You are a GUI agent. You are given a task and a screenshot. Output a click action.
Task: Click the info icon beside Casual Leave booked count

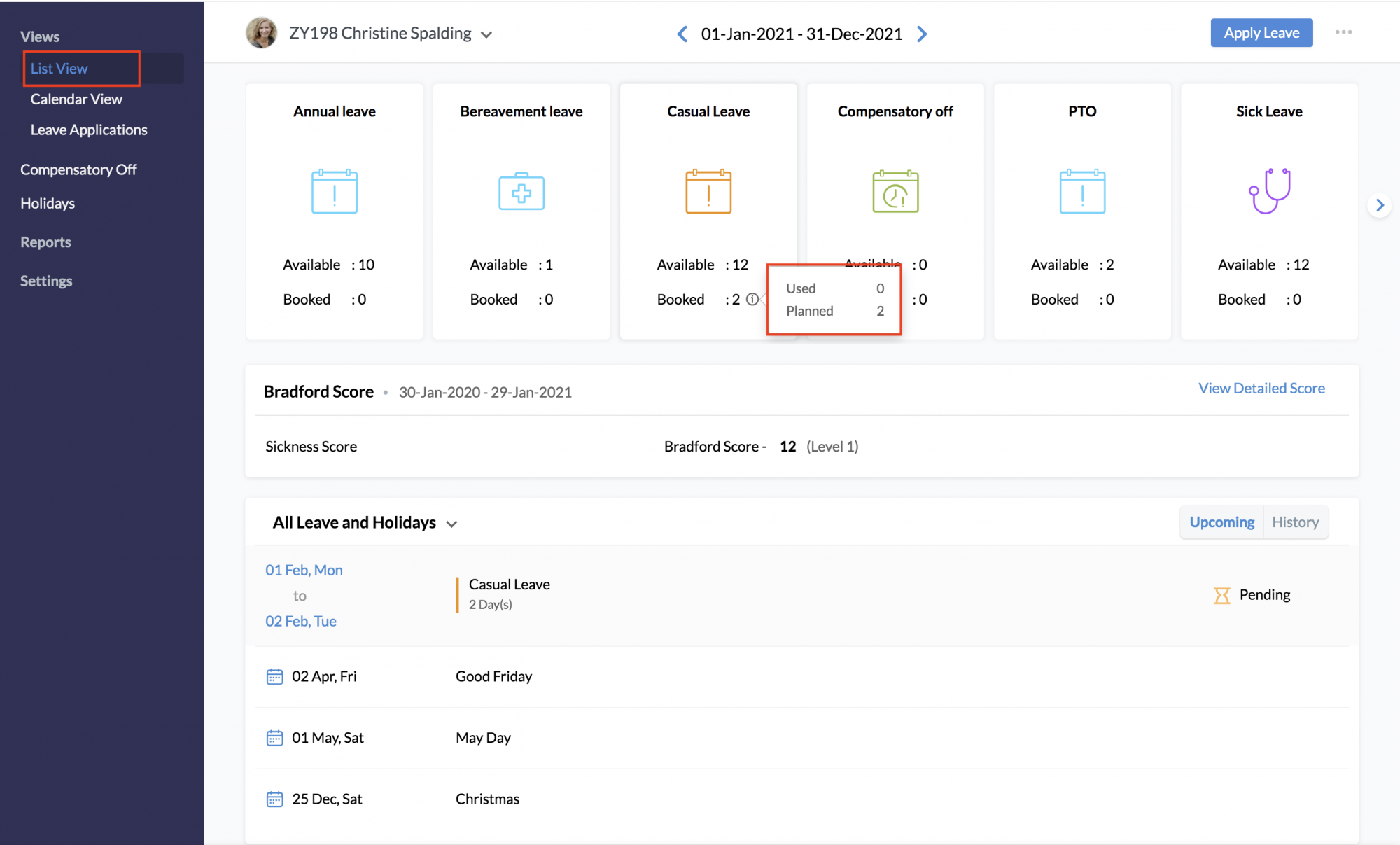(x=752, y=299)
